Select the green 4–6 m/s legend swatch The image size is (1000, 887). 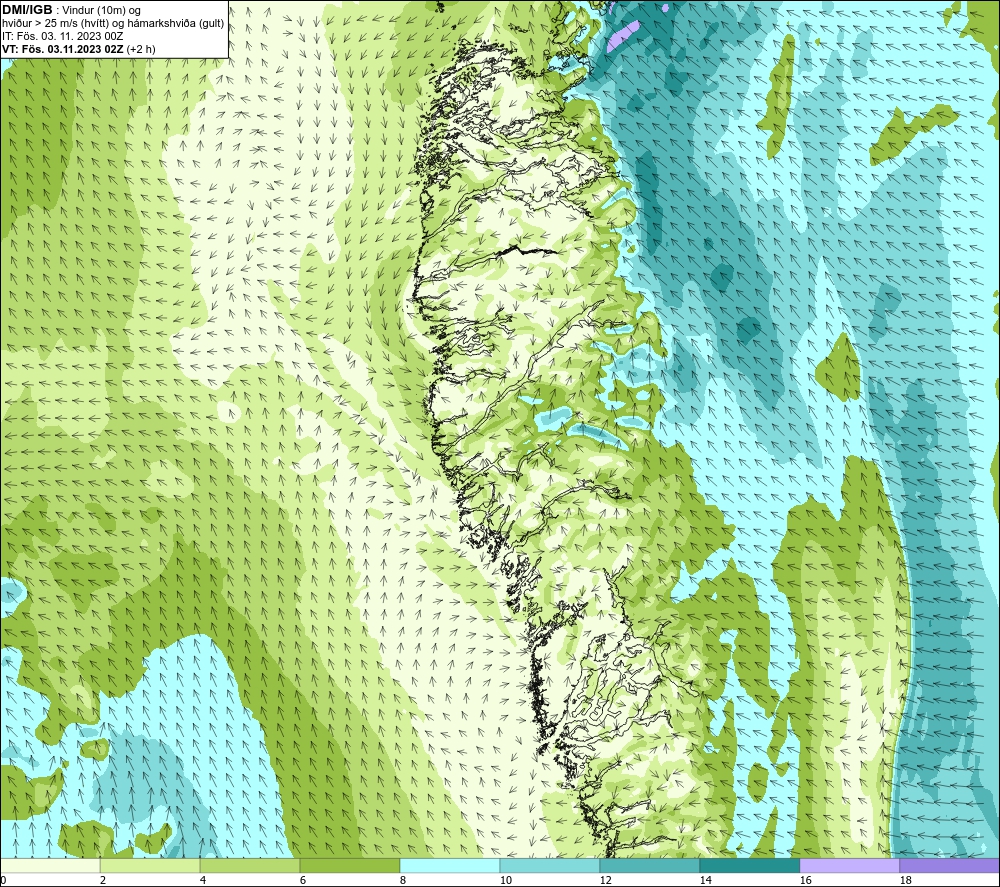point(250,865)
